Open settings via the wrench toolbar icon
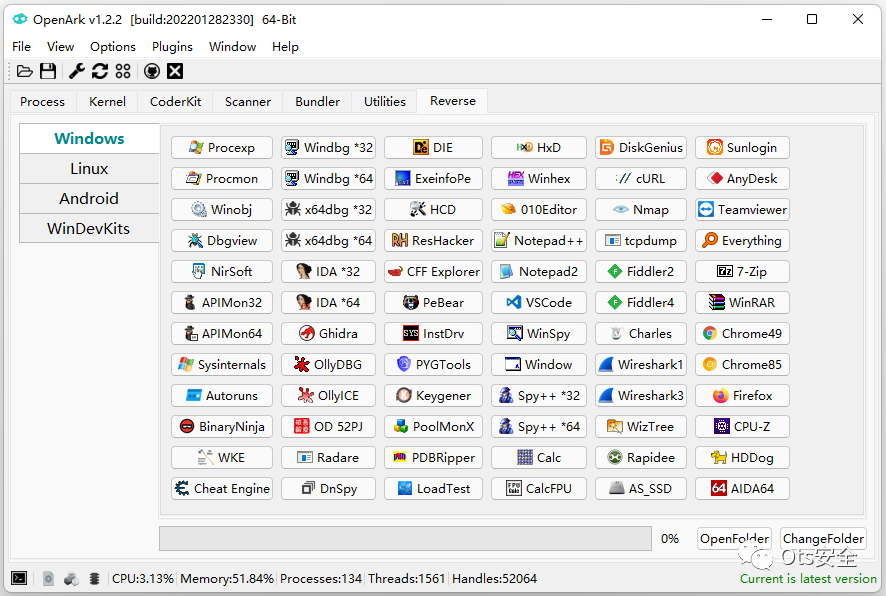The height and width of the screenshot is (596, 886). click(x=77, y=71)
